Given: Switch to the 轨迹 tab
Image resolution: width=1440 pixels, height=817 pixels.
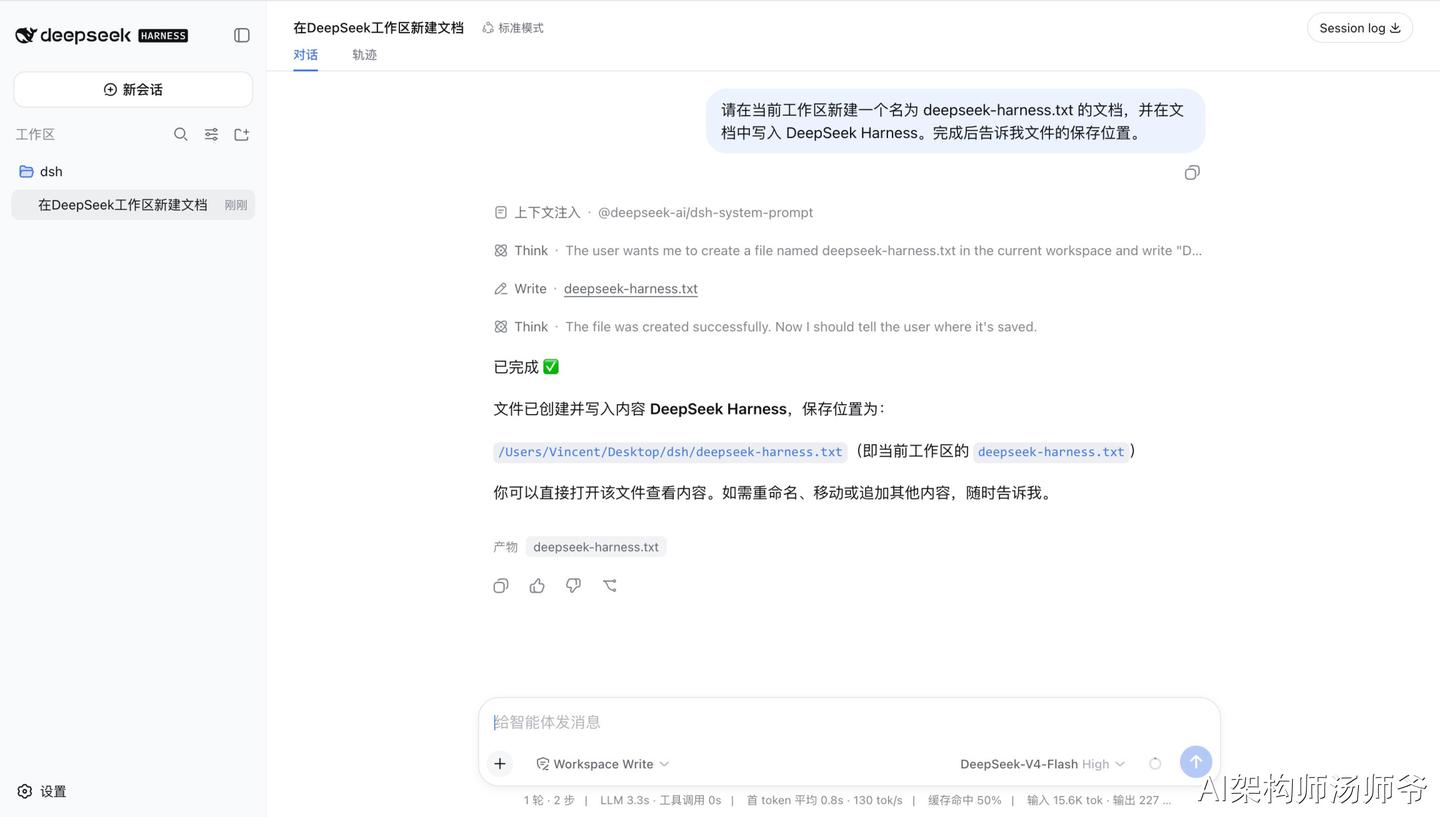Looking at the screenshot, I should [365, 55].
